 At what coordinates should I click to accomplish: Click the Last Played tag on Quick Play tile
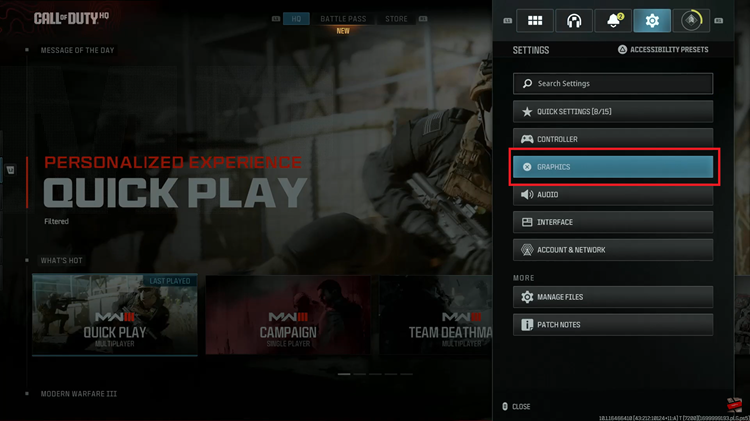(170, 281)
